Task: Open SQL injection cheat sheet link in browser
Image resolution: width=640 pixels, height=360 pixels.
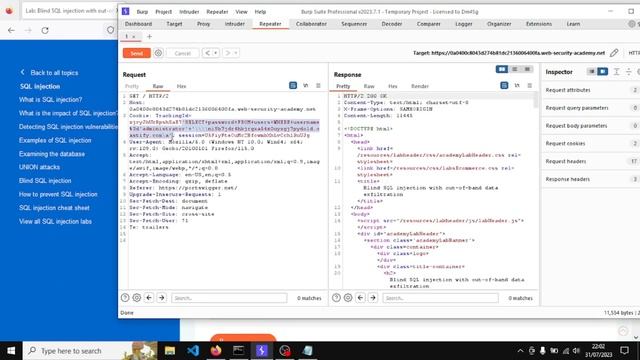Action: (x=54, y=208)
